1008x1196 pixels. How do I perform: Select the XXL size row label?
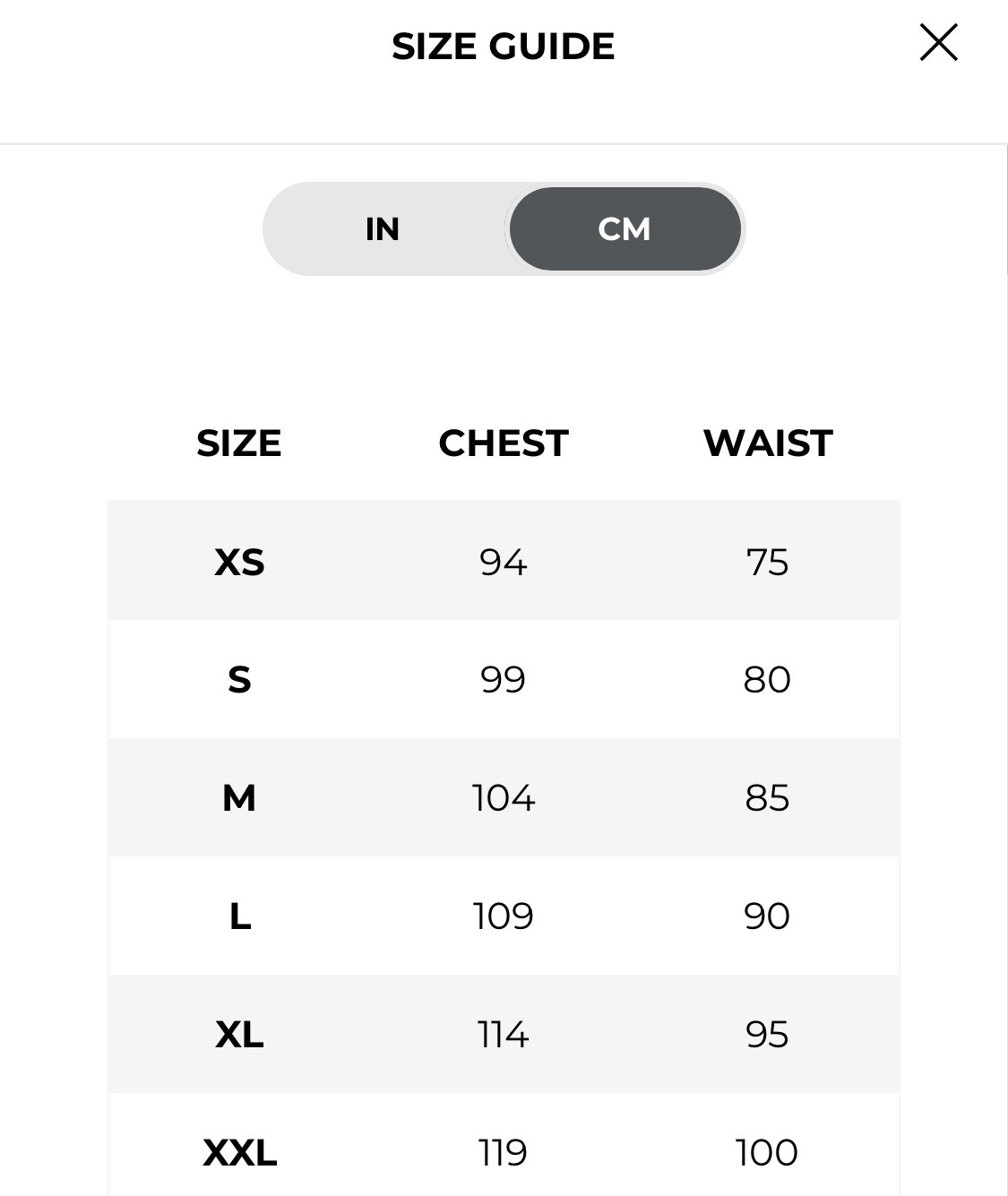[239, 1153]
